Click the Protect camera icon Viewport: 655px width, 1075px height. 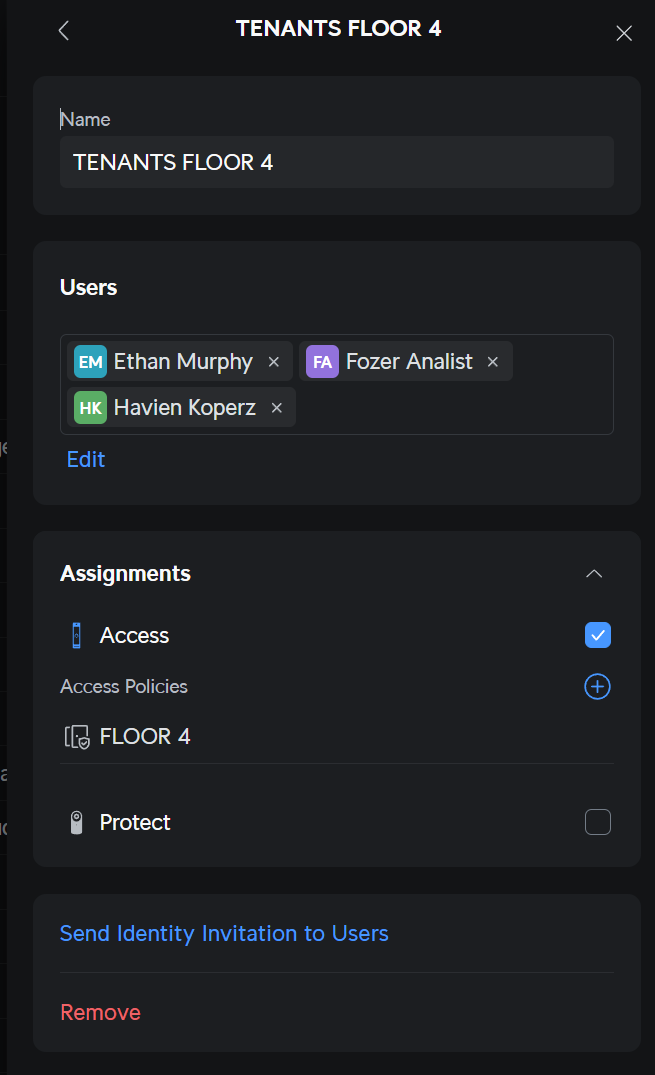point(76,823)
